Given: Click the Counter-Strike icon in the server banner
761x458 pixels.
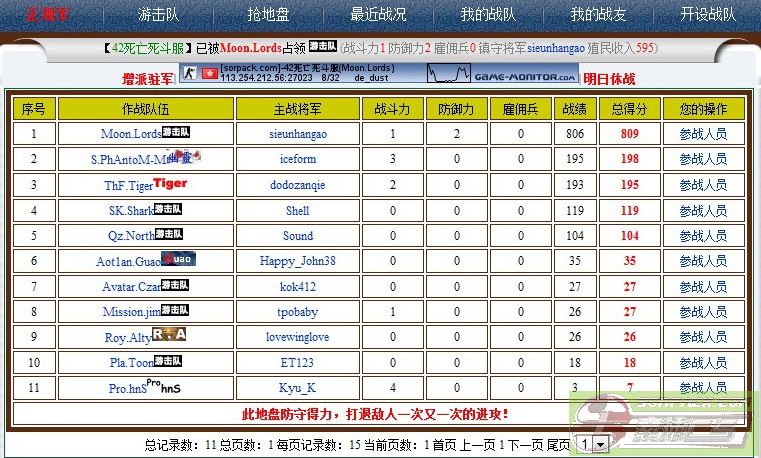Looking at the screenshot, I should coord(185,75).
